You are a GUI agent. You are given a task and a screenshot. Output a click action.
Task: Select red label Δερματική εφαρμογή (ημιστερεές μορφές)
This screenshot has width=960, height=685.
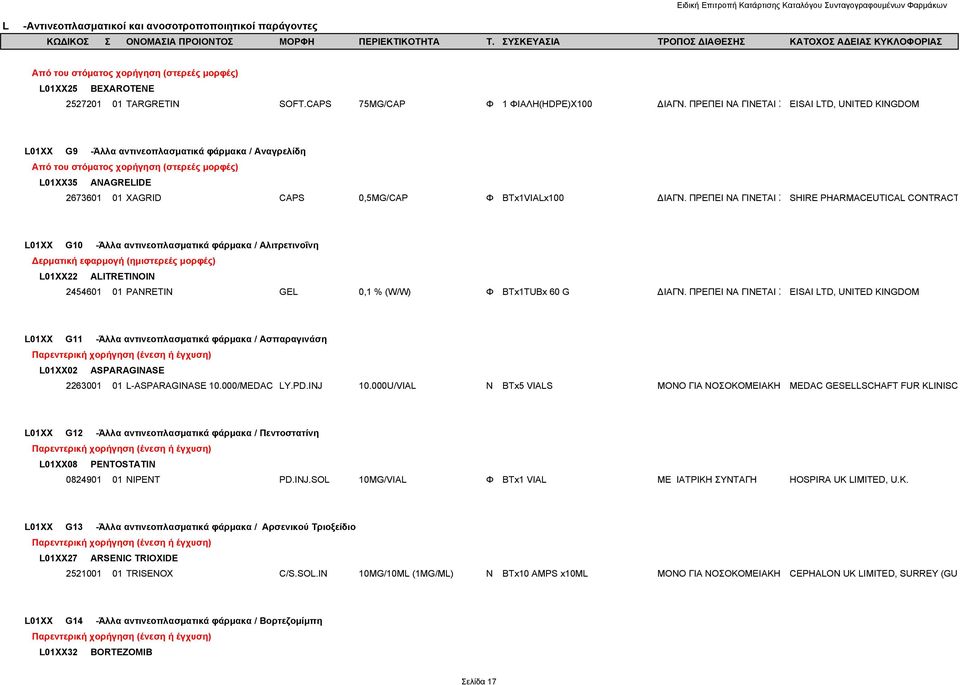(x=124, y=261)
